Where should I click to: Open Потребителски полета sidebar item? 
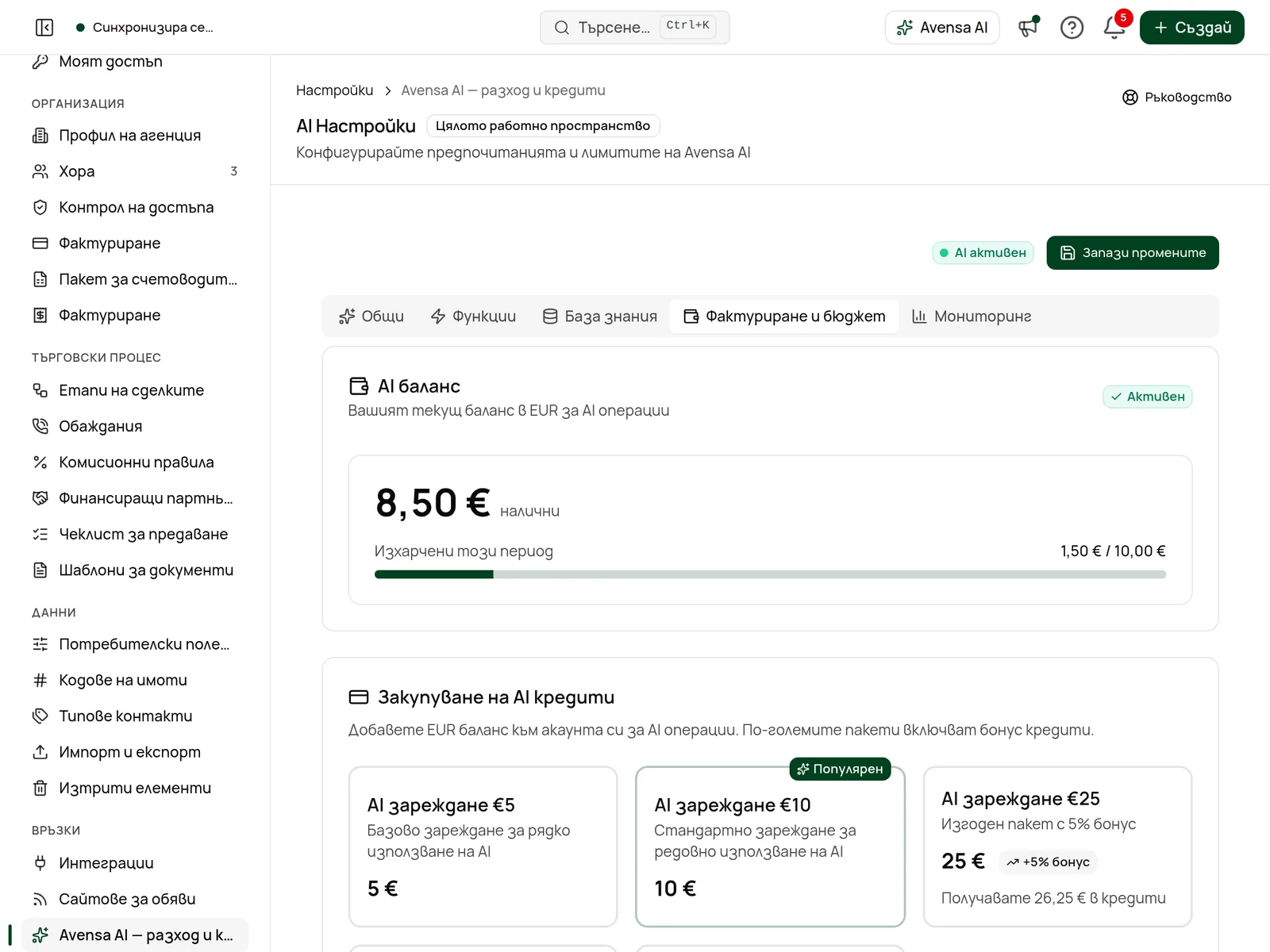tap(135, 644)
